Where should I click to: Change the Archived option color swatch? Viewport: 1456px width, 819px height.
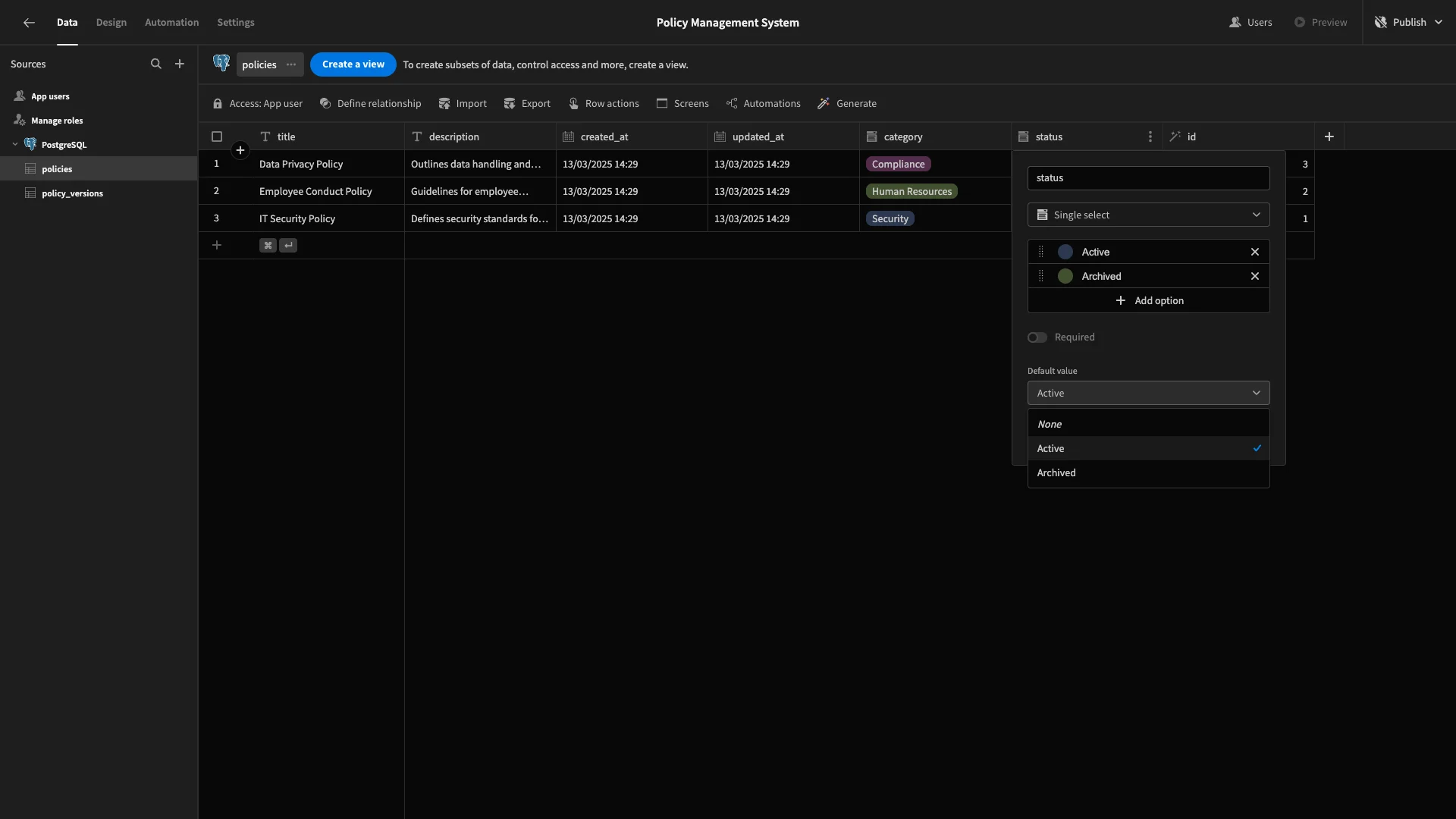tap(1065, 276)
